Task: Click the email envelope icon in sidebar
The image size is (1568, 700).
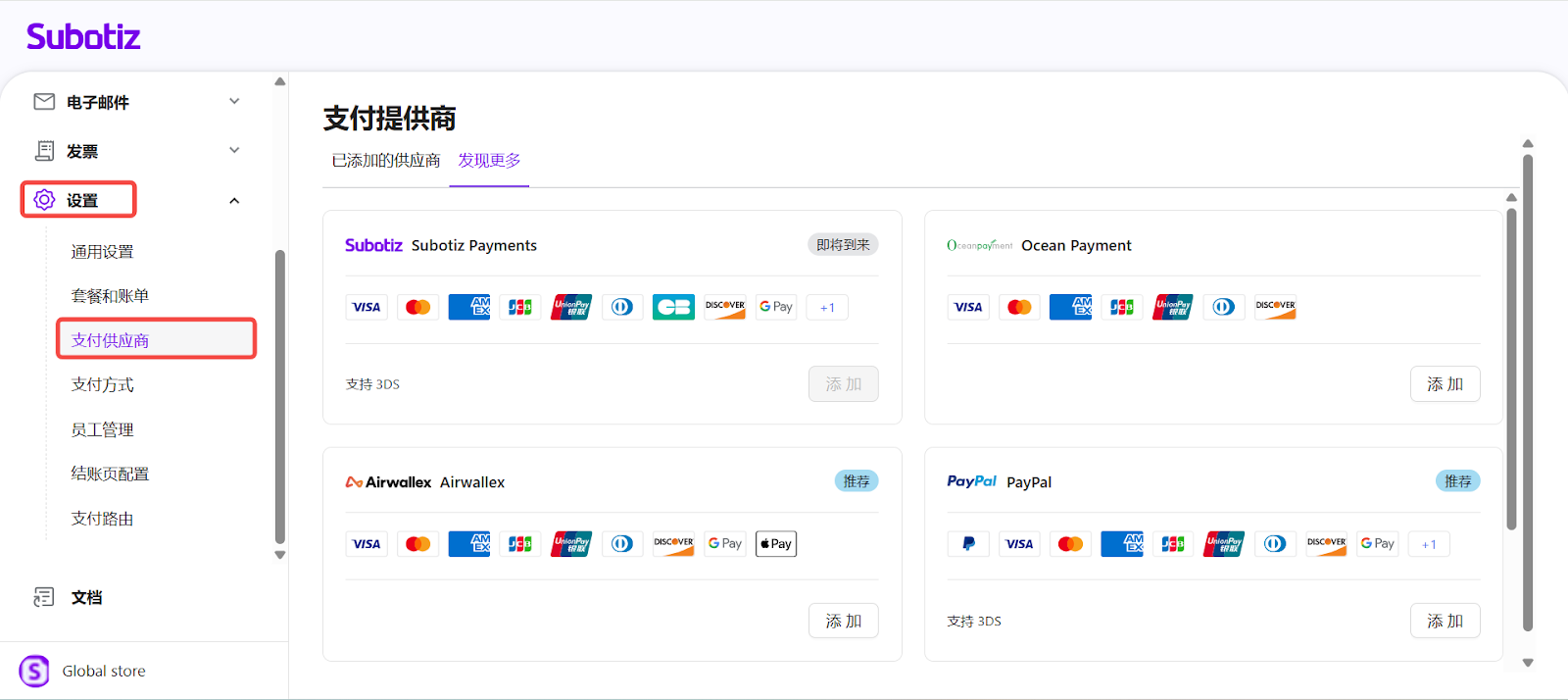Action: [44, 102]
